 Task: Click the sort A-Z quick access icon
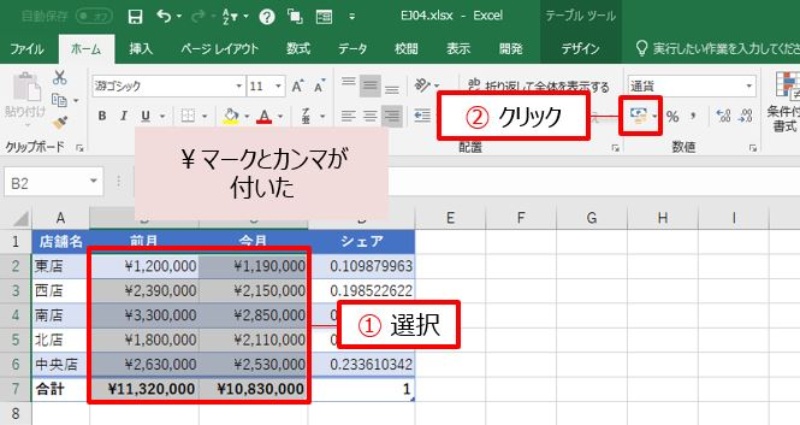click(230, 17)
